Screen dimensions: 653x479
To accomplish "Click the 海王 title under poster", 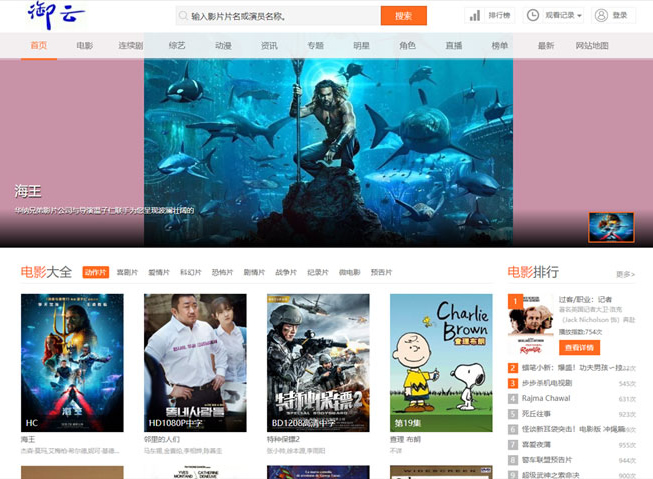I will coord(28,439).
